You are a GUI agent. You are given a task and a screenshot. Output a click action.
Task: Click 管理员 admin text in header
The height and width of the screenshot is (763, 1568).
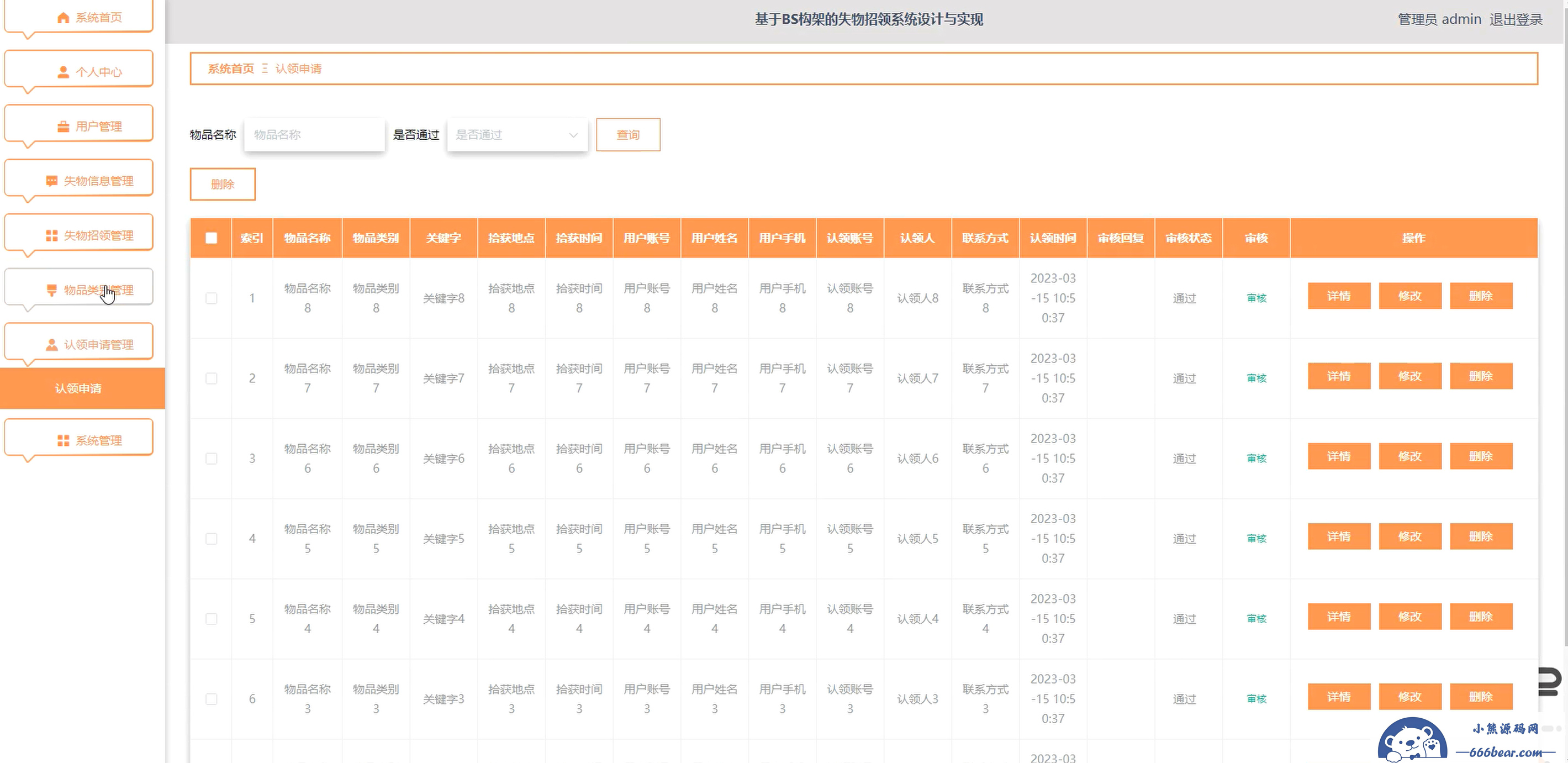click(1439, 19)
